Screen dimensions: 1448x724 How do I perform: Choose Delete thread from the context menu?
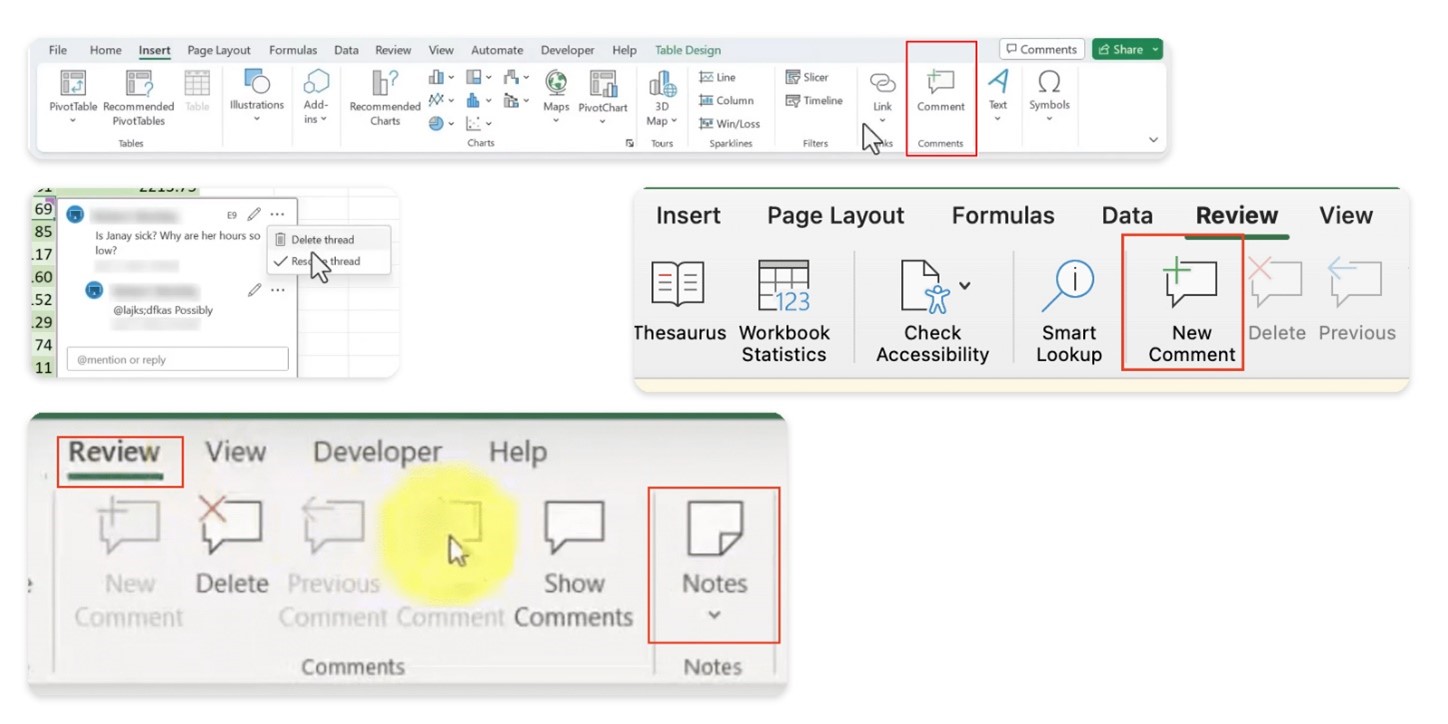pos(322,240)
